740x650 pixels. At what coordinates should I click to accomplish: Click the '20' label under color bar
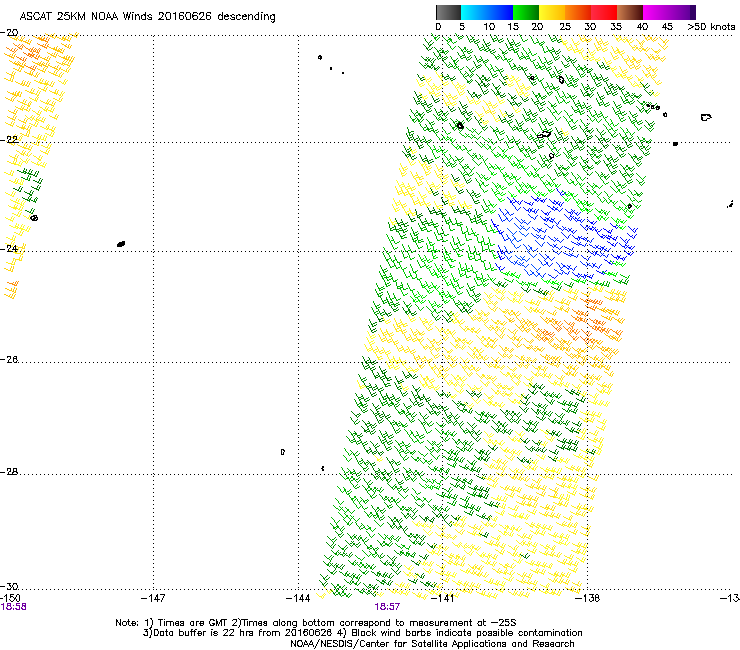pyautogui.click(x=537, y=27)
